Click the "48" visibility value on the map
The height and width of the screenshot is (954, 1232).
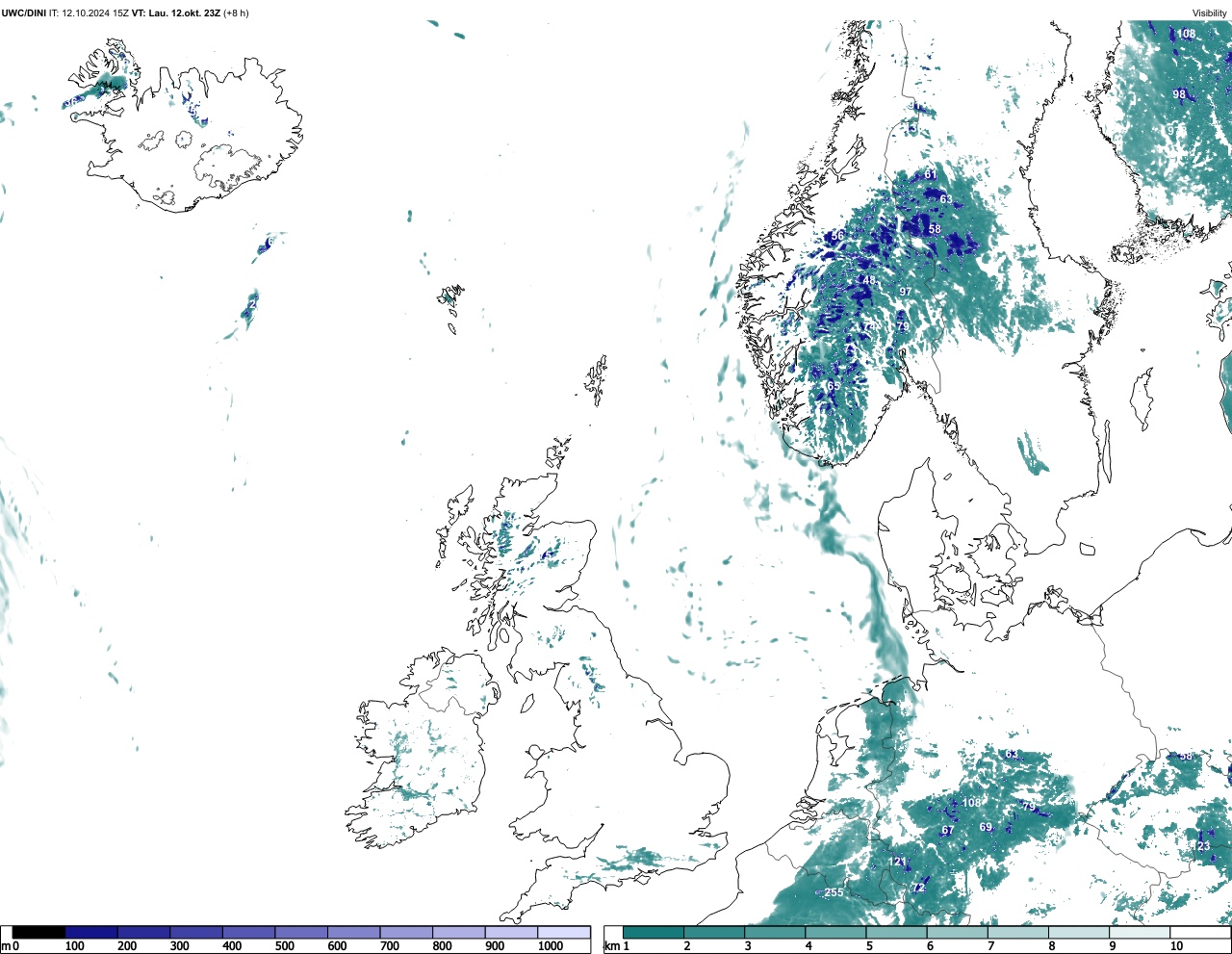pyautogui.click(x=869, y=280)
